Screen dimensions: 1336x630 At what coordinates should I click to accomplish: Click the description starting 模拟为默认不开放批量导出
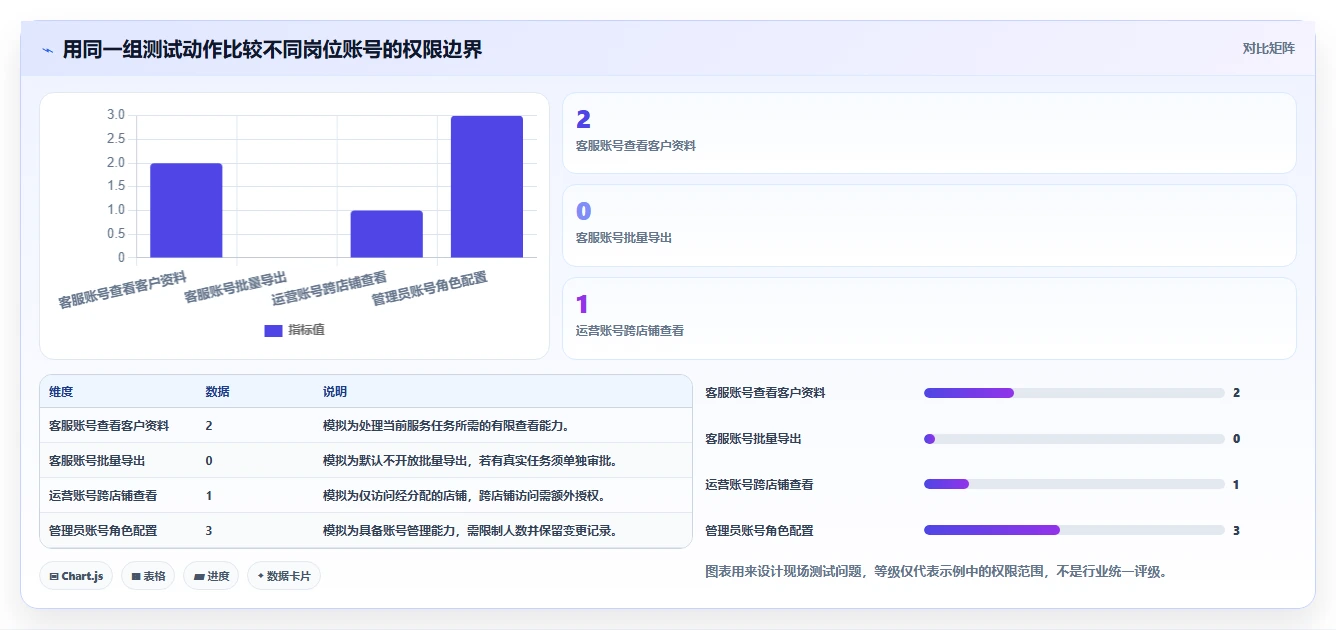point(469,460)
